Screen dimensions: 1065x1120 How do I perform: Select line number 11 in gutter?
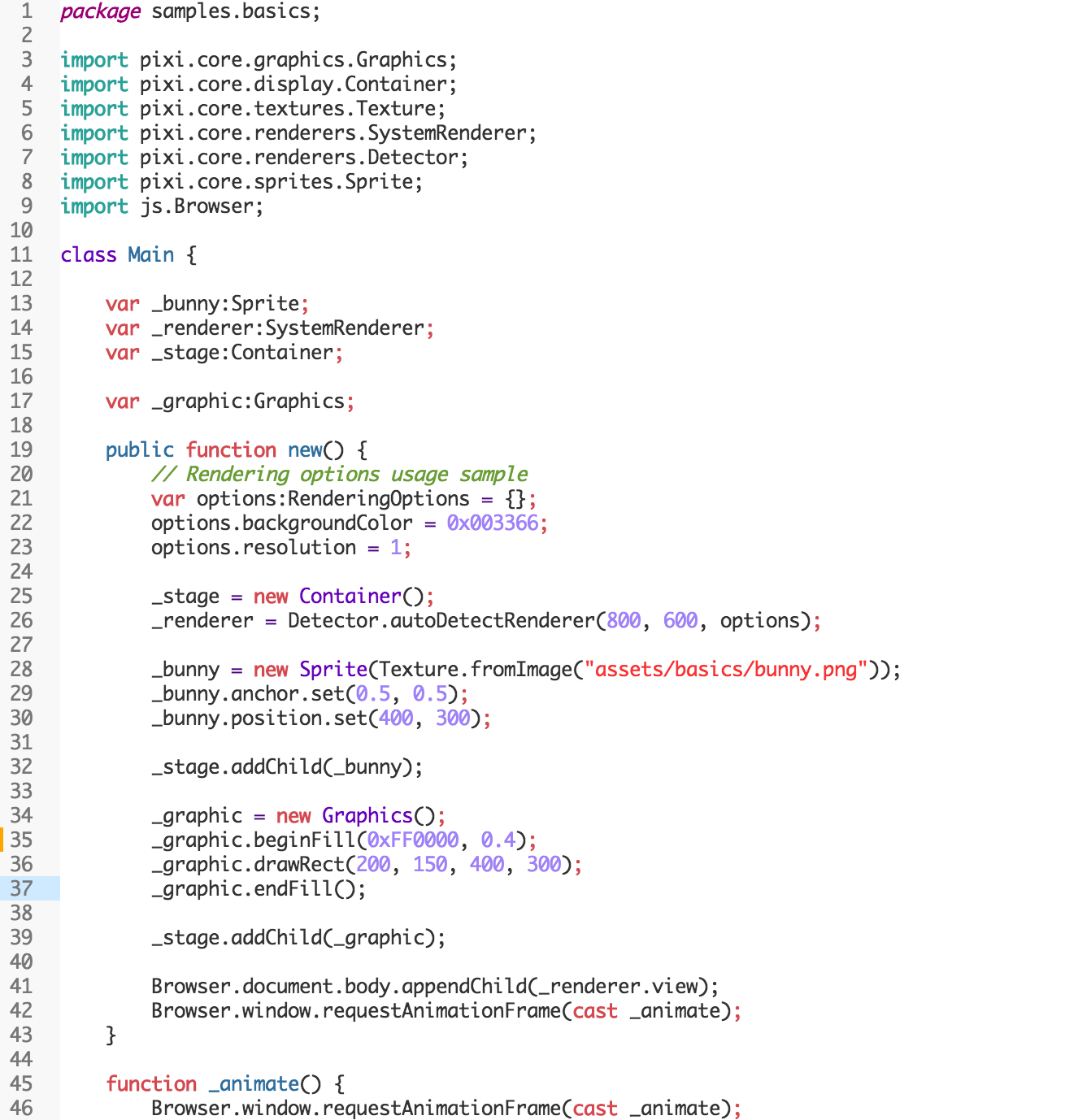(x=22, y=255)
